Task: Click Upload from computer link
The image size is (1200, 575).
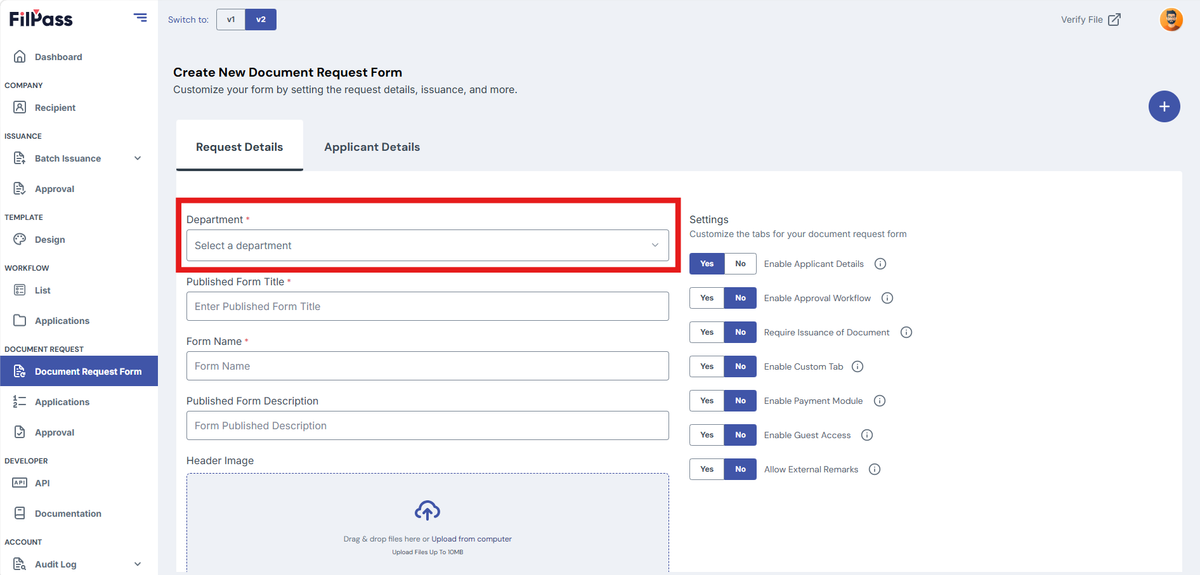Action: (472, 539)
